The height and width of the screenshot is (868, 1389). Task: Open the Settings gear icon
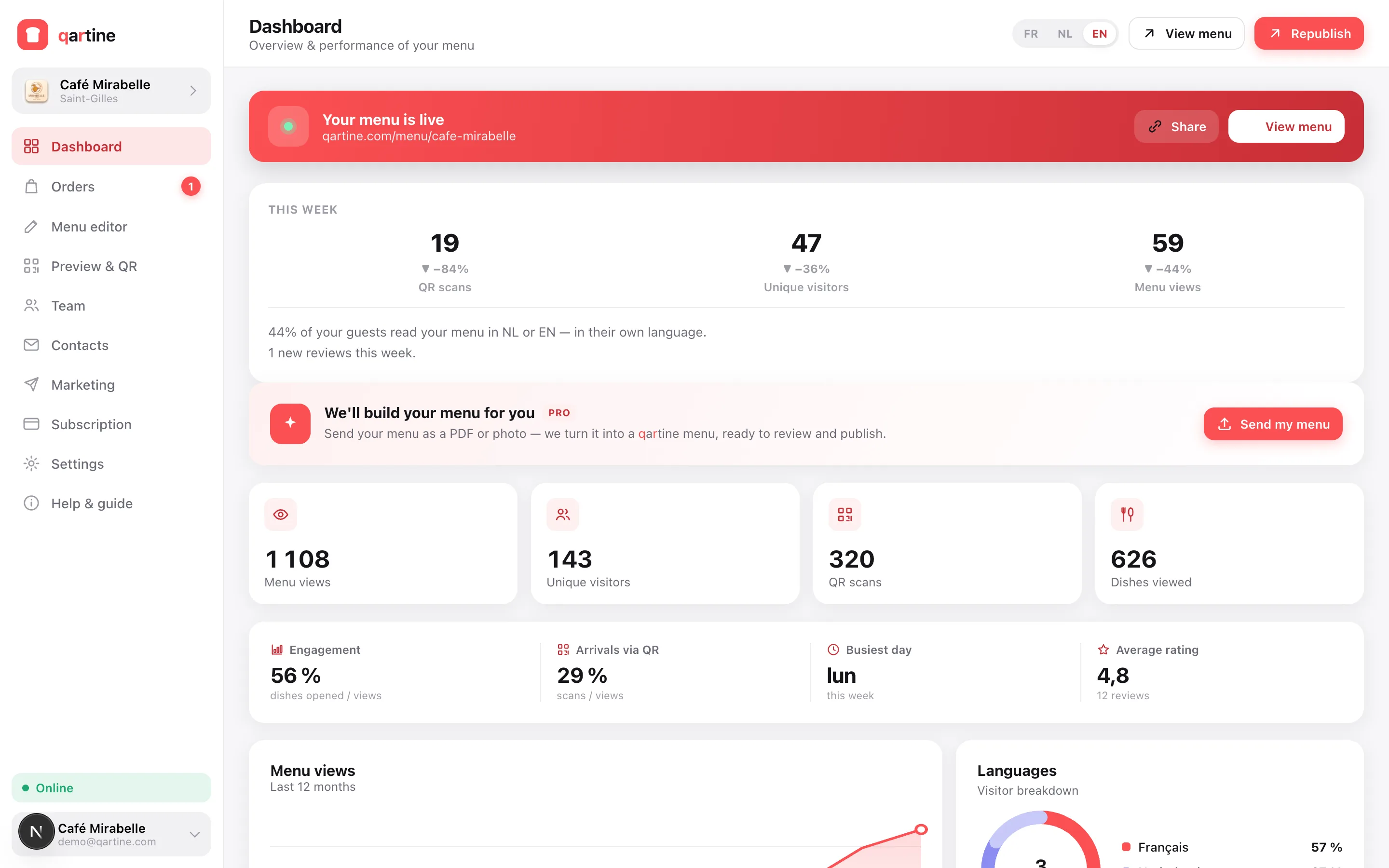click(x=31, y=464)
